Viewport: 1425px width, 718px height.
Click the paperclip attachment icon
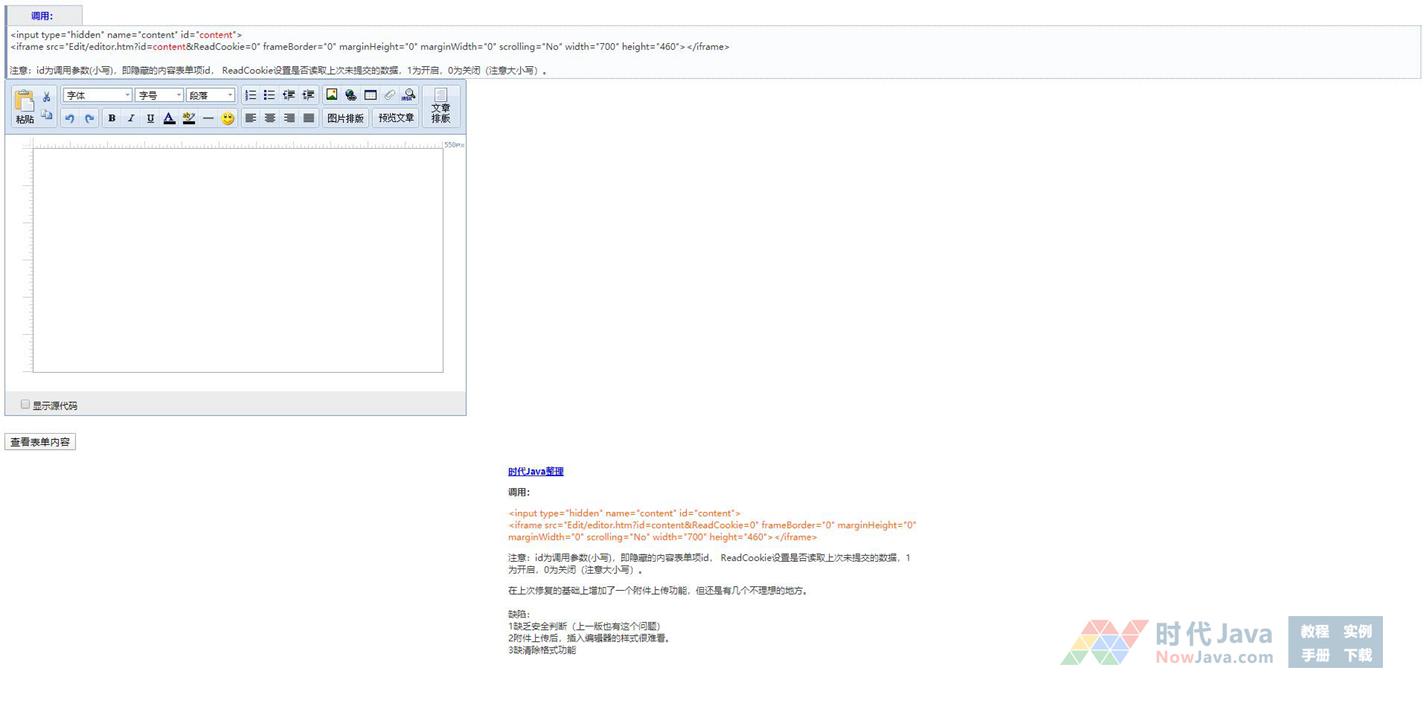click(x=390, y=95)
